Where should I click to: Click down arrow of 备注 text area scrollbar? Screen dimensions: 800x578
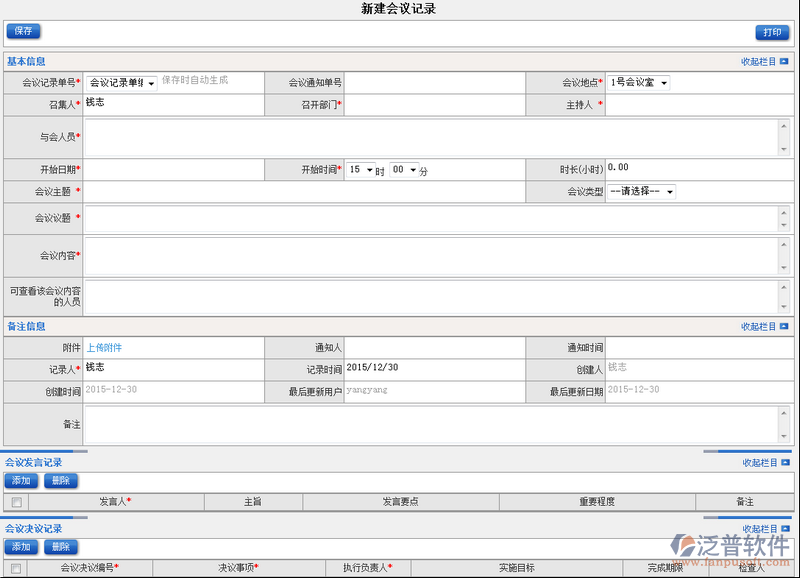[784, 437]
